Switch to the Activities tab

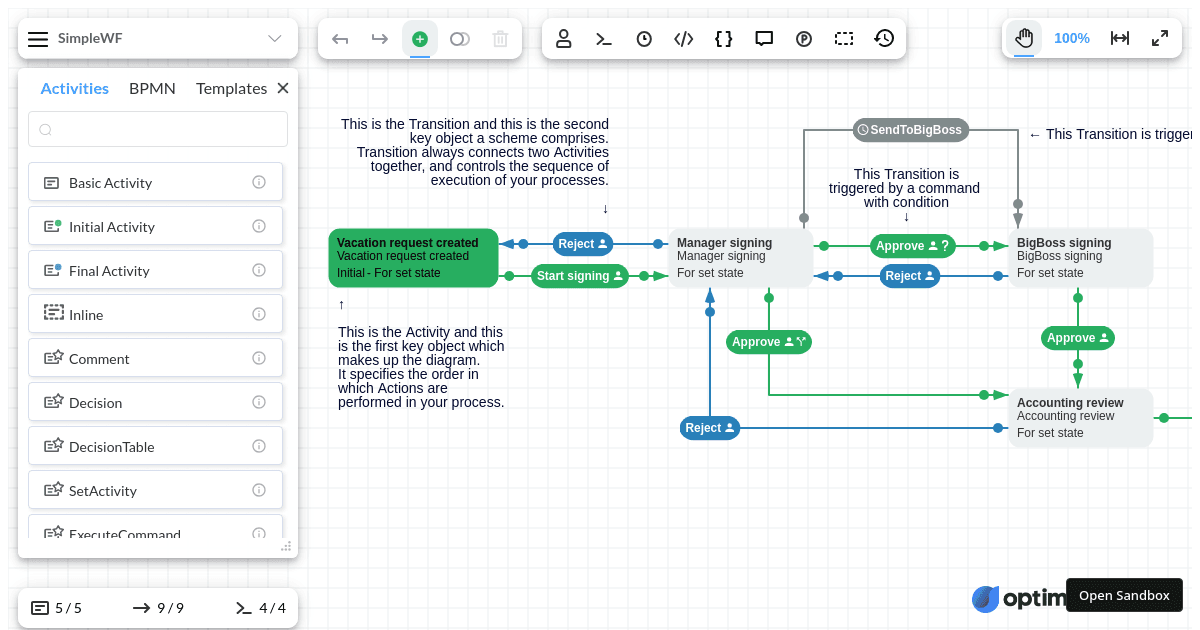click(x=75, y=88)
